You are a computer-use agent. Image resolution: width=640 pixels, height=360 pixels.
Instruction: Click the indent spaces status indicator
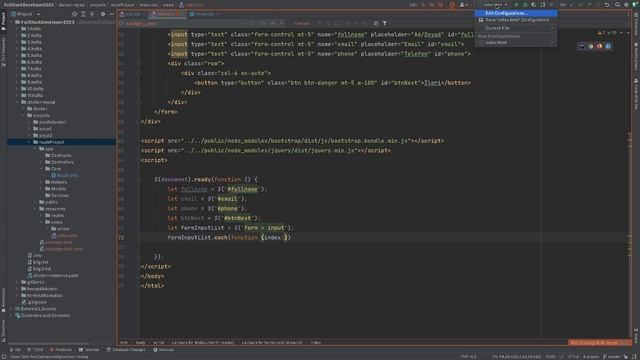[591, 356]
